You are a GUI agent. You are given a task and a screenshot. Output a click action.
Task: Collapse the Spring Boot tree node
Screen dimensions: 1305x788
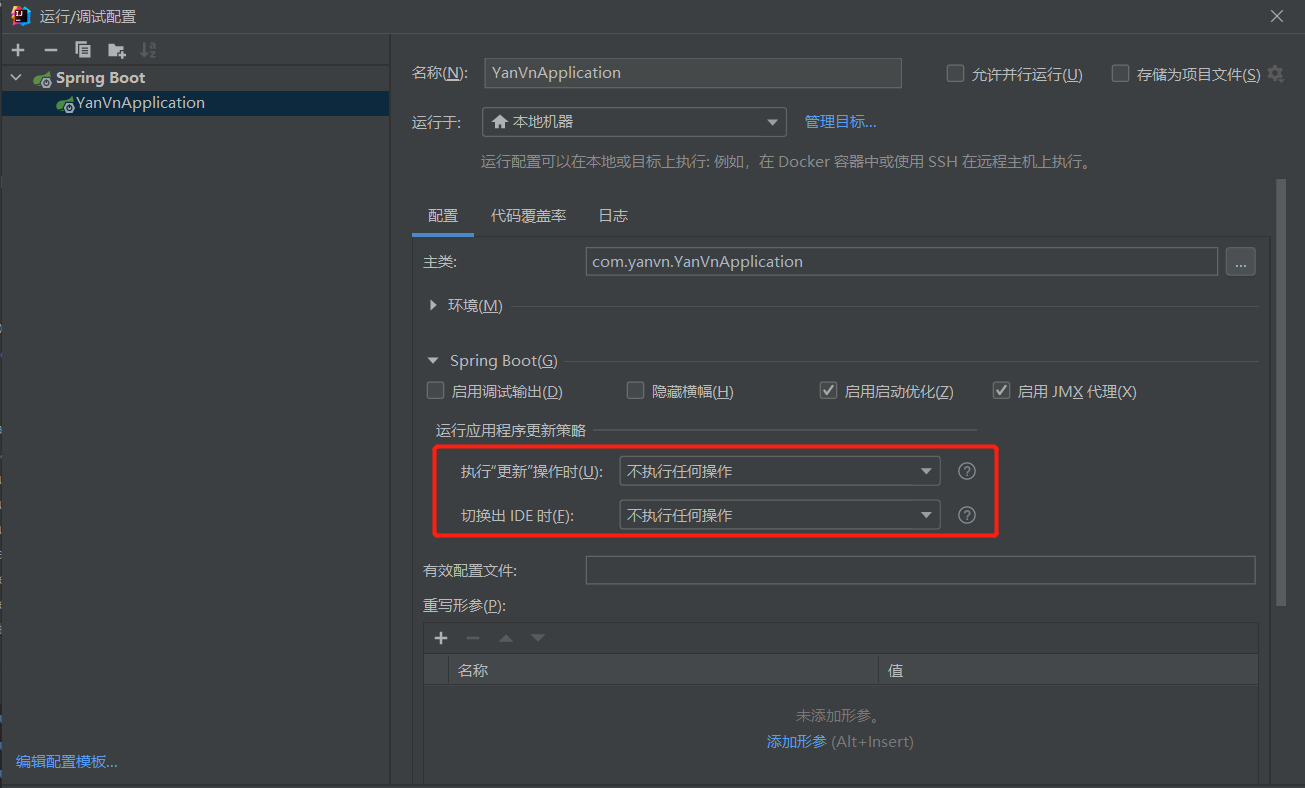tap(15, 77)
